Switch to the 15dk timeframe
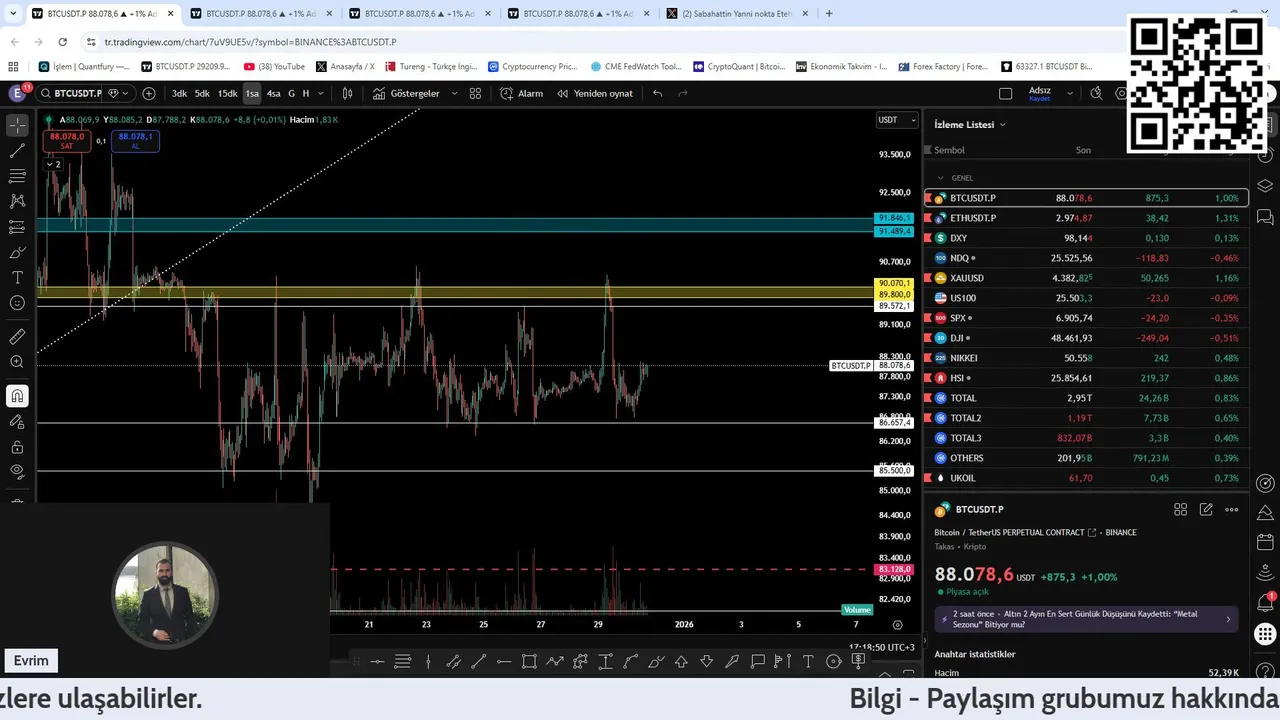This screenshot has height=720, width=1280. pos(228,93)
